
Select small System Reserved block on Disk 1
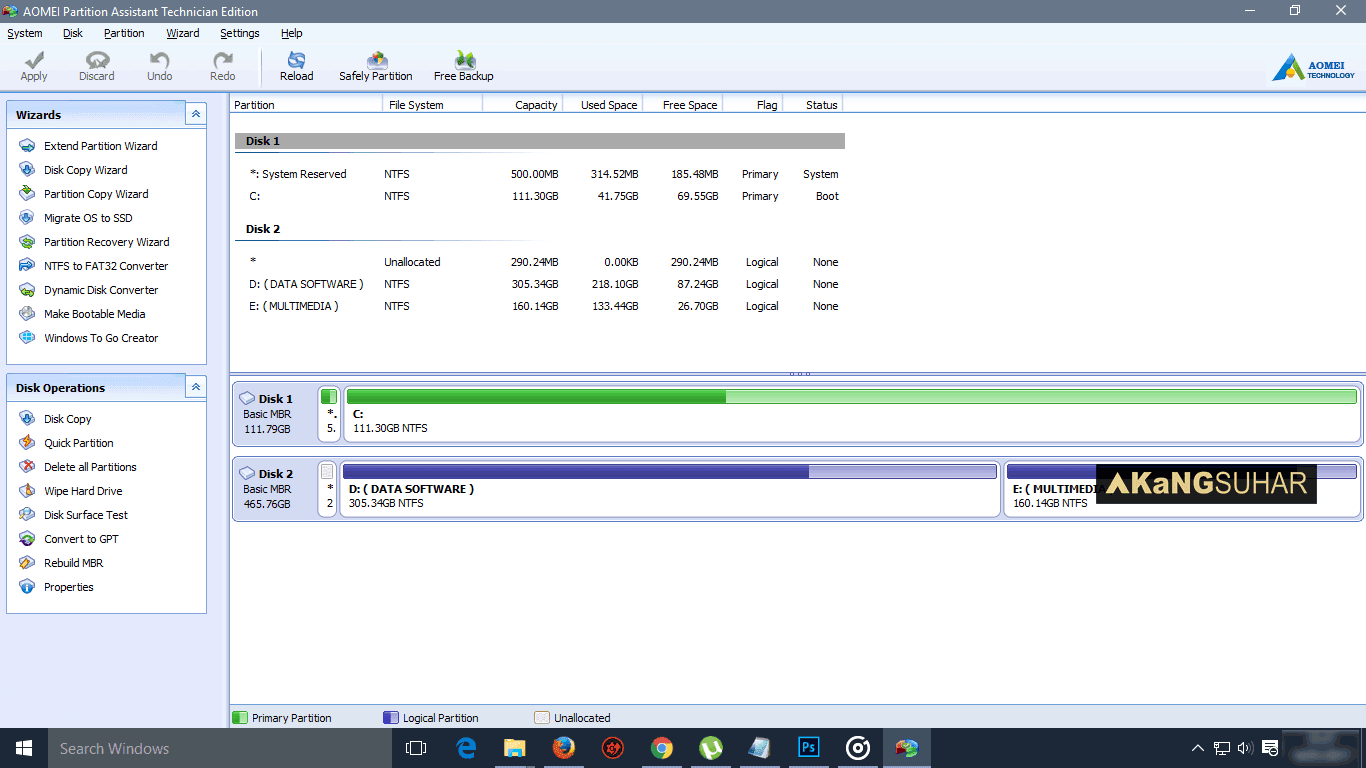[x=329, y=413]
